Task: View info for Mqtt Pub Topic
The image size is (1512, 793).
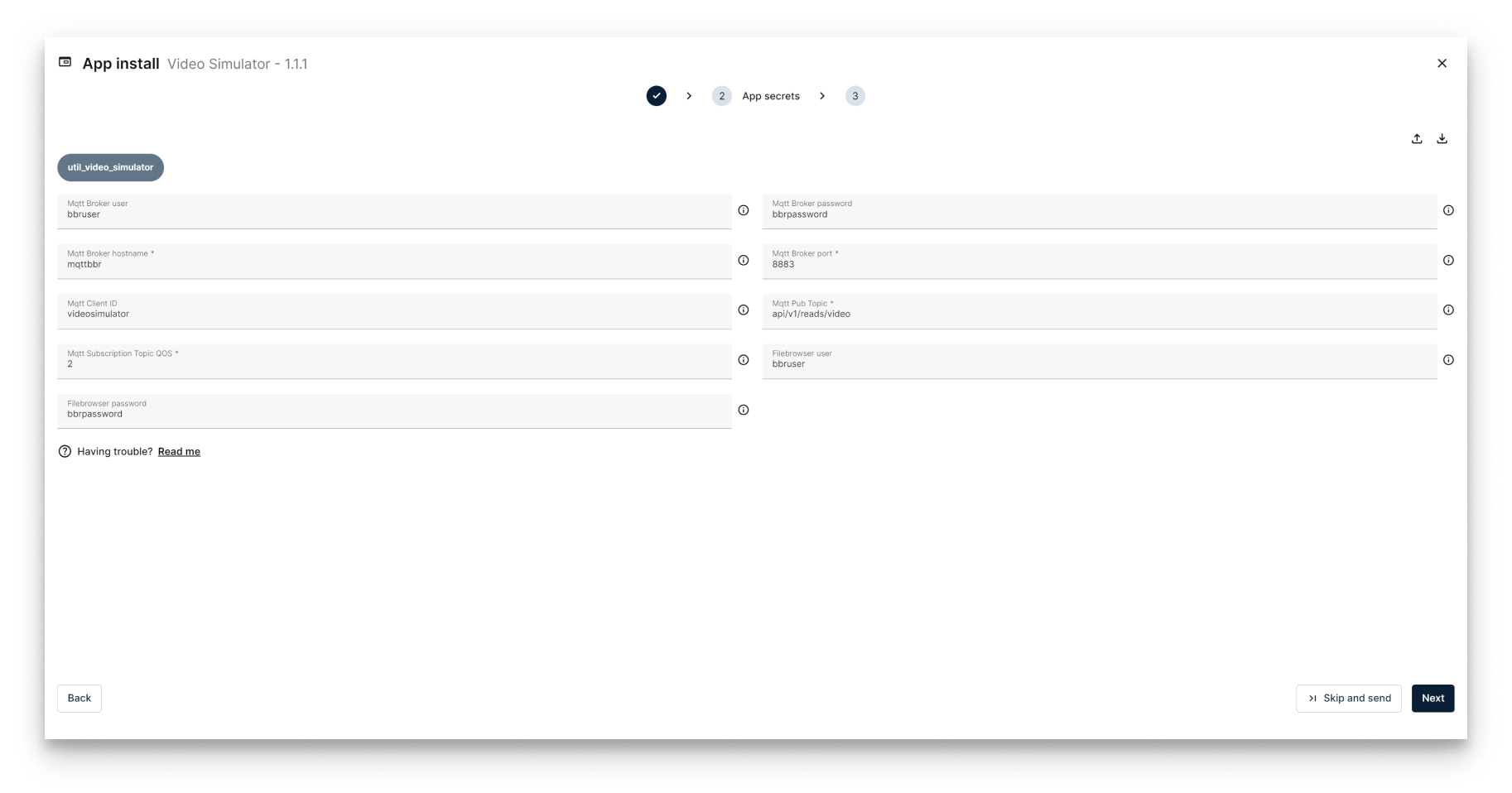Action: click(x=1448, y=310)
